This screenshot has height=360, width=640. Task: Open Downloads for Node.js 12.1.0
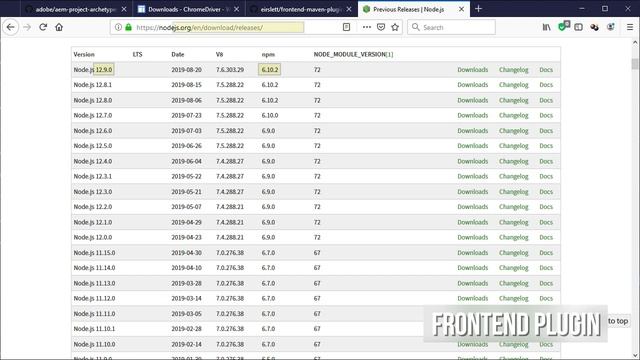tap(472, 222)
